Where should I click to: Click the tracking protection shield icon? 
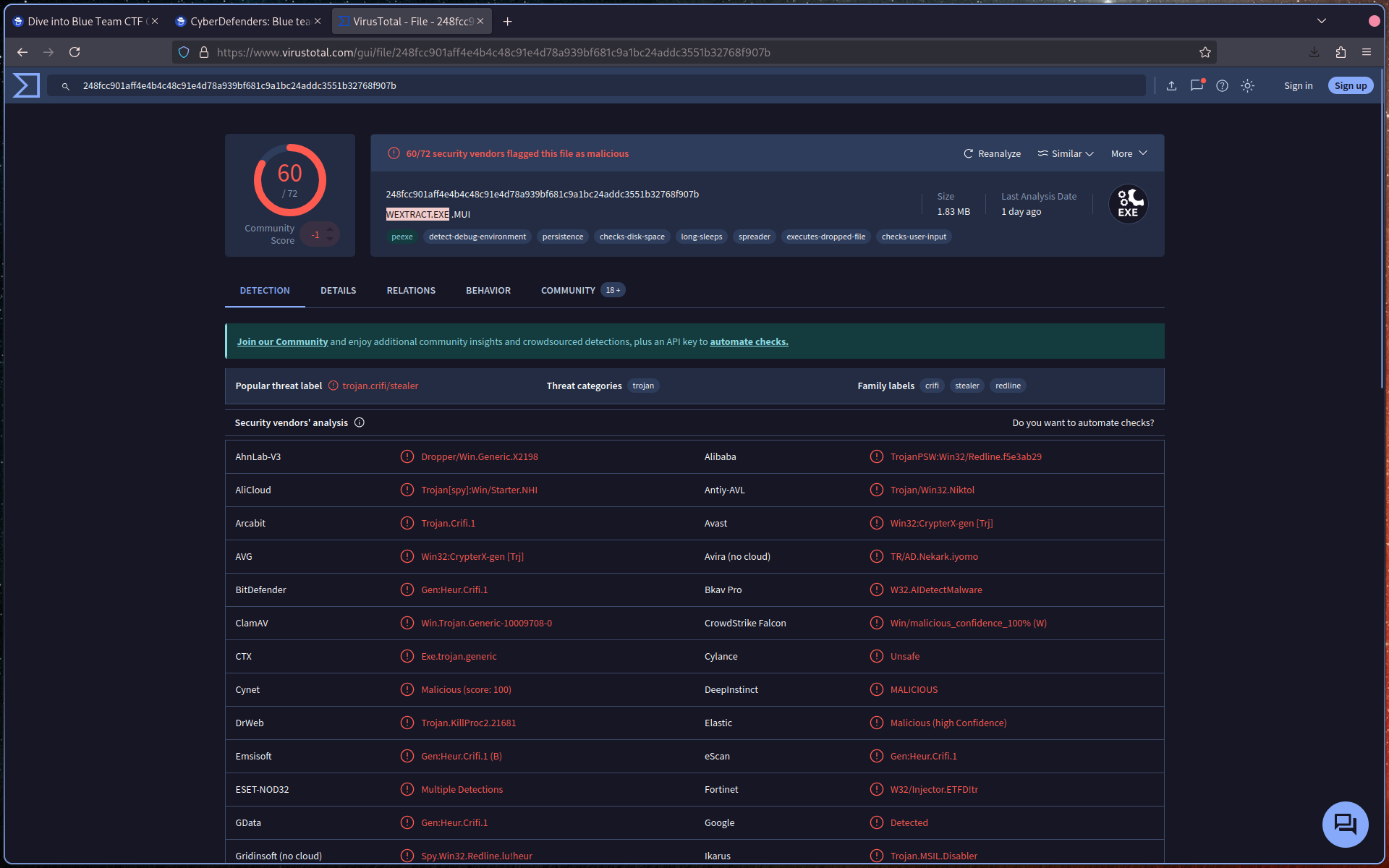[184, 52]
